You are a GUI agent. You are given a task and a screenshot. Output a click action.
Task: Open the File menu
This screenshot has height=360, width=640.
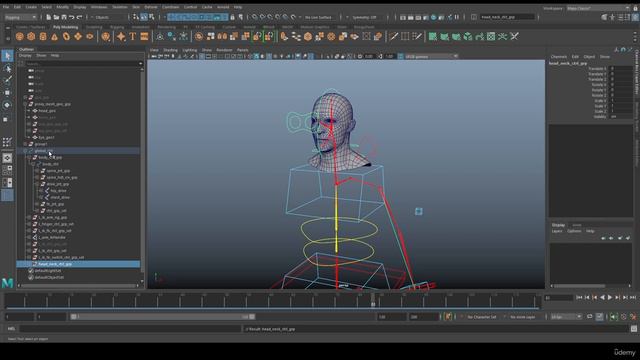pos(6,7)
